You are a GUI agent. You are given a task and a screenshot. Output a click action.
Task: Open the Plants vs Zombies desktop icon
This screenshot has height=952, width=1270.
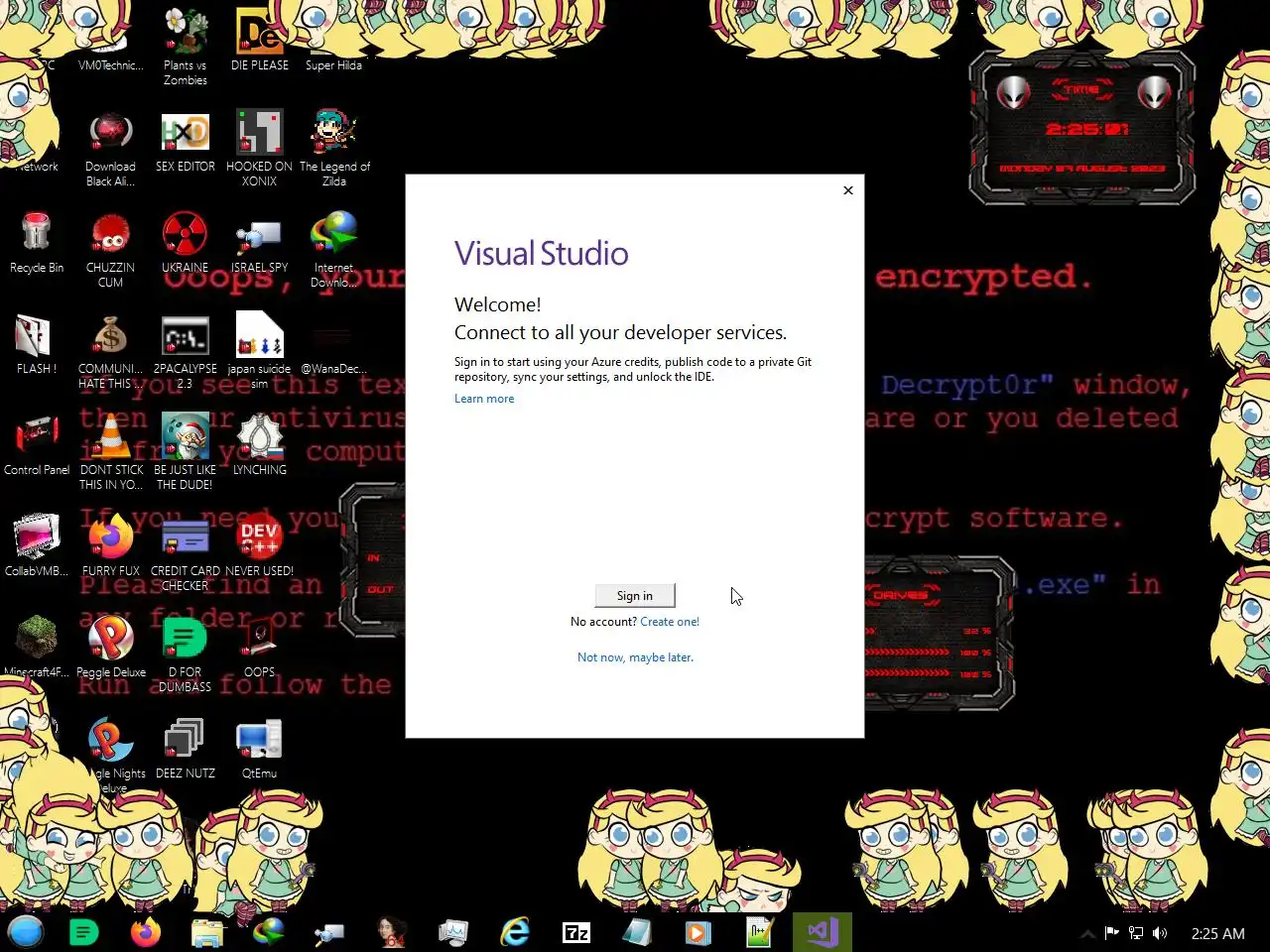pos(186,48)
